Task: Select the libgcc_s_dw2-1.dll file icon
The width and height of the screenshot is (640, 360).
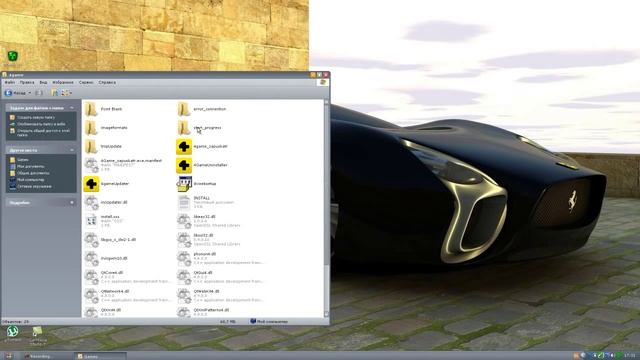Action: (91, 240)
